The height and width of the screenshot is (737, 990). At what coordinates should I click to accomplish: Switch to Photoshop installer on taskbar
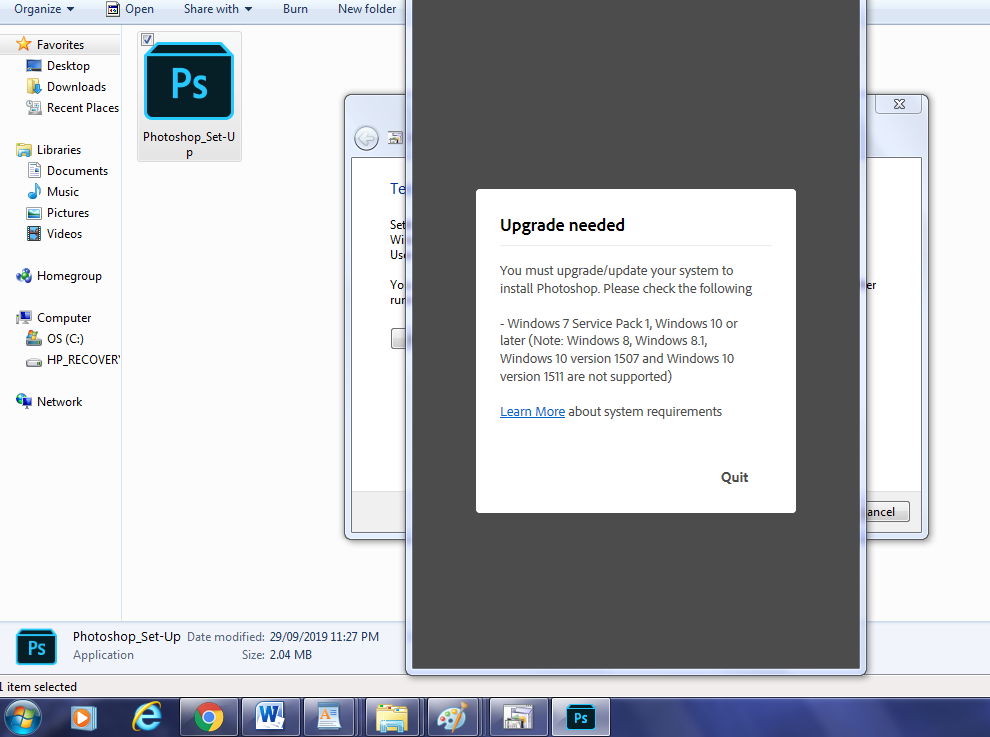point(581,717)
